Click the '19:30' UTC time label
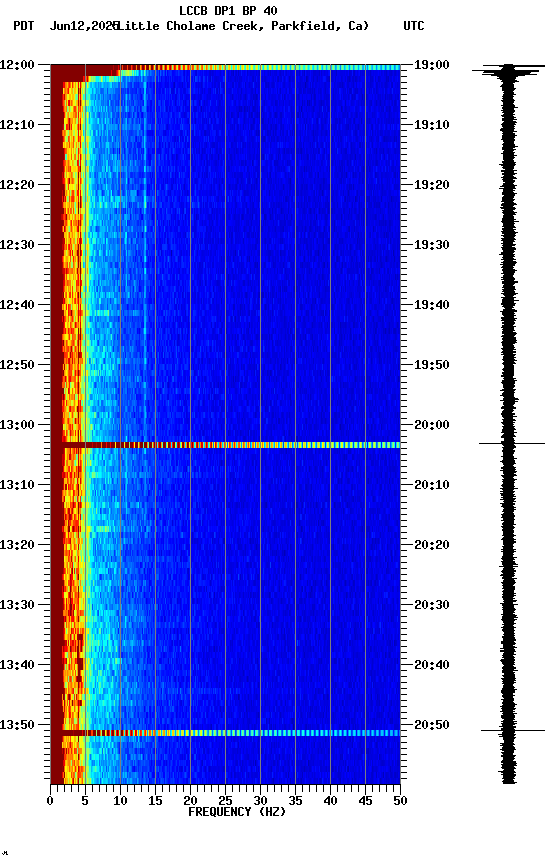This screenshot has height=864, width=552. [x=432, y=245]
